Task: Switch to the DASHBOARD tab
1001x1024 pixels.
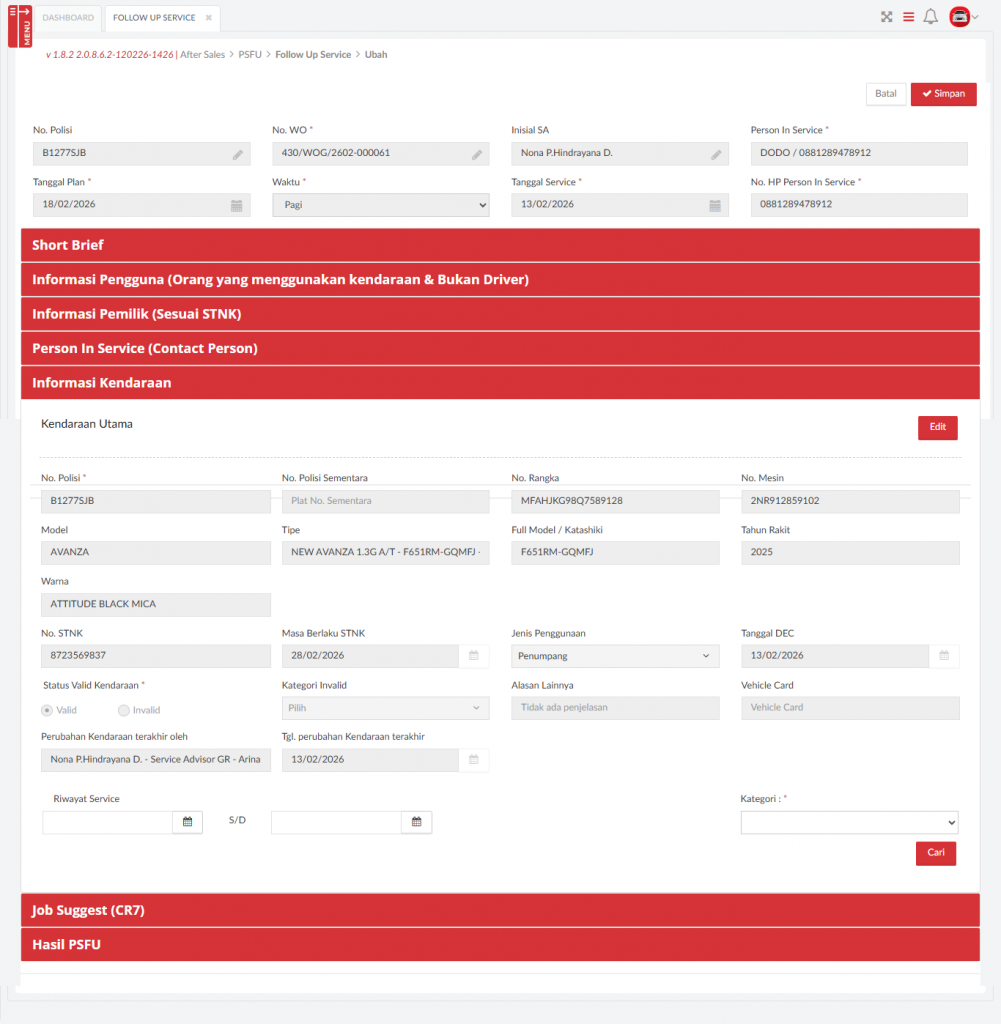Action: click(68, 18)
